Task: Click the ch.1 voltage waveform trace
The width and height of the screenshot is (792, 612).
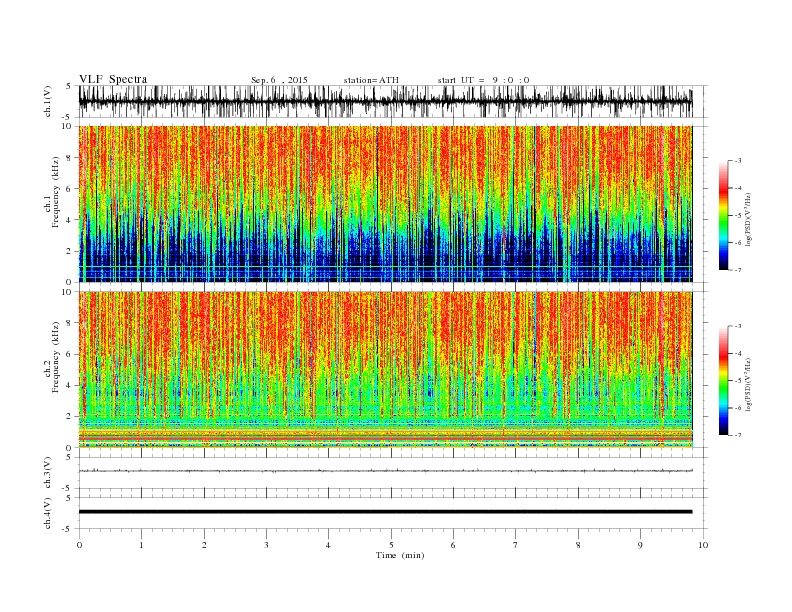Action: [385, 101]
